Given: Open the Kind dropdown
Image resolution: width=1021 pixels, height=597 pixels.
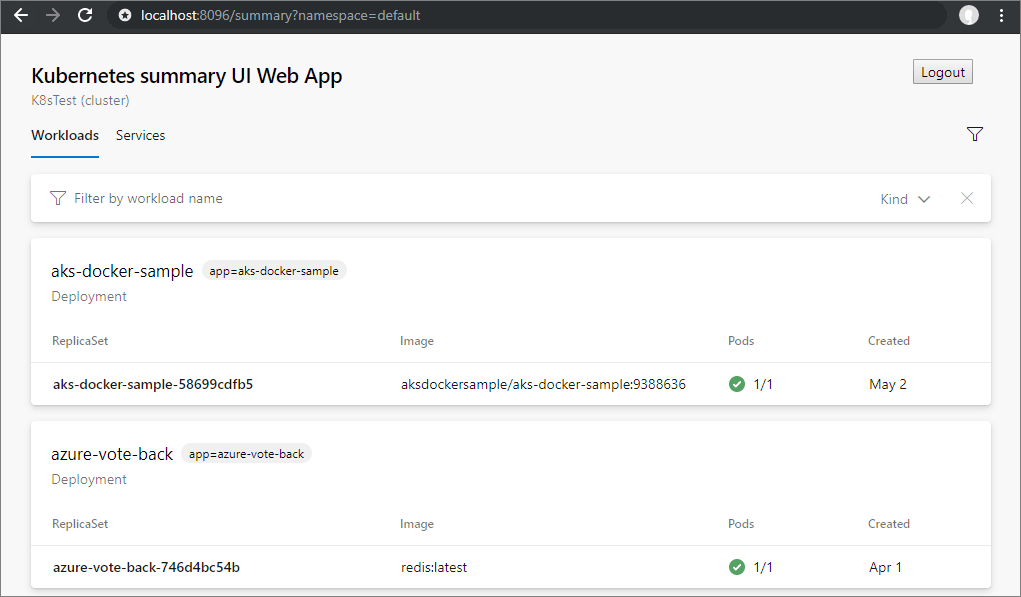Looking at the screenshot, I should 905,199.
